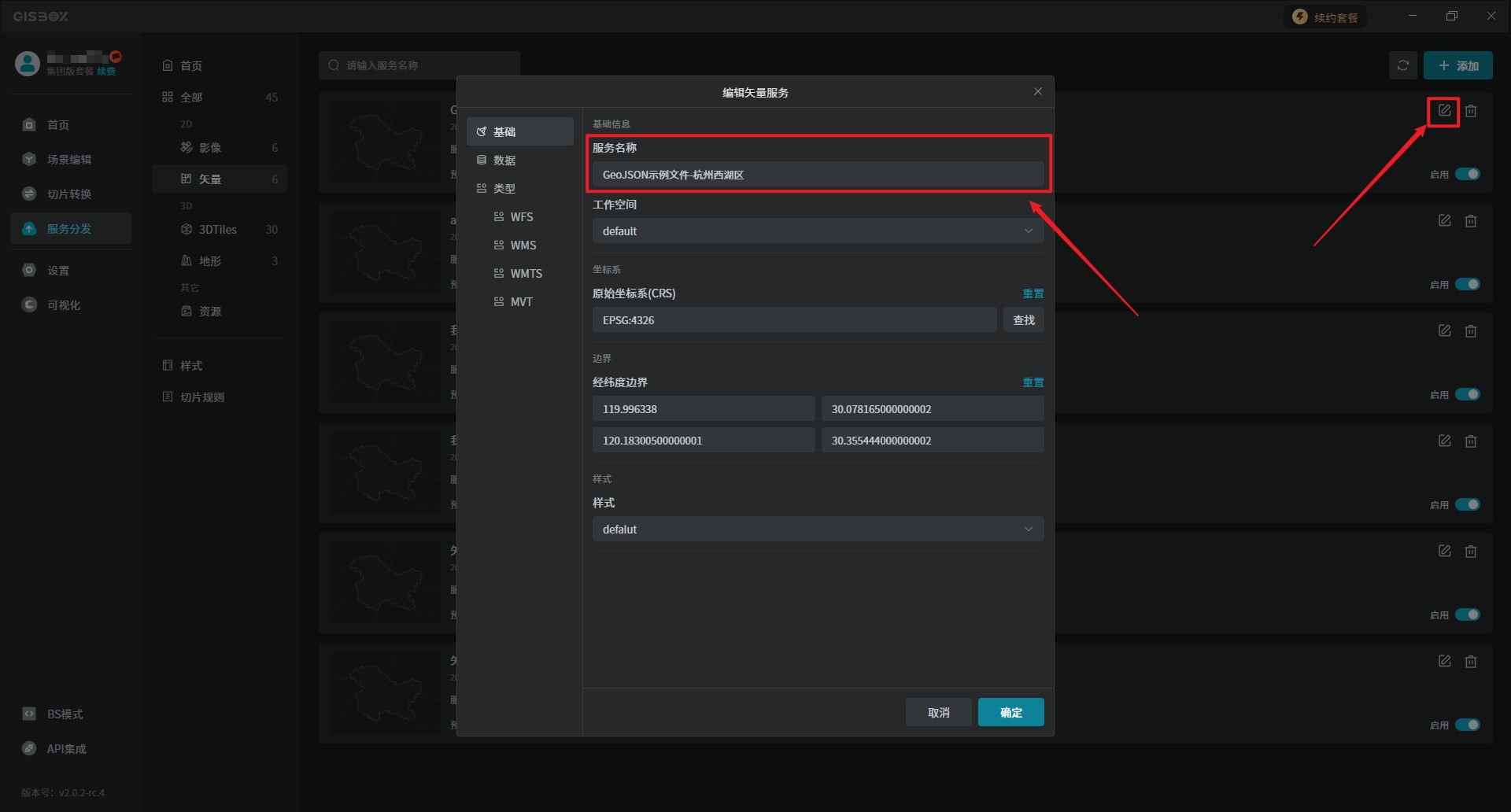Expand the 样式 defalut dropdown
The image size is (1511, 812).
tap(817, 530)
